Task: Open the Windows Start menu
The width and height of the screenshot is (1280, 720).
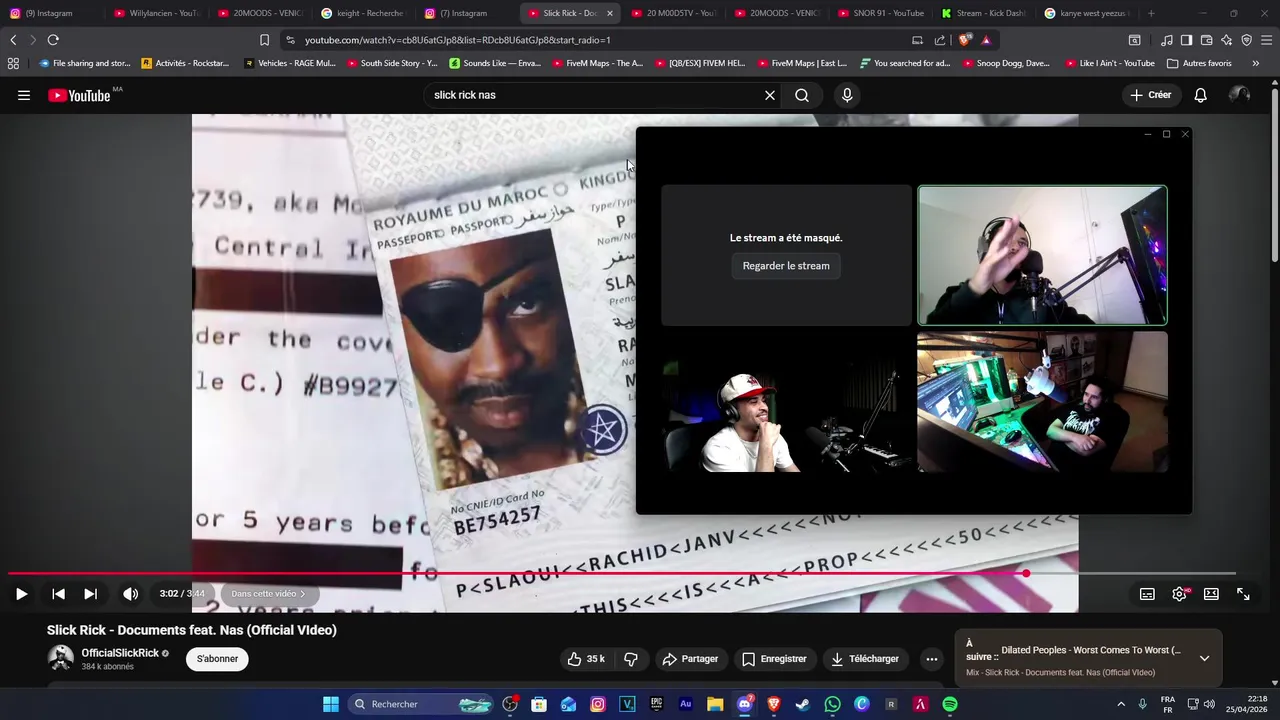Action: (x=330, y=704)
